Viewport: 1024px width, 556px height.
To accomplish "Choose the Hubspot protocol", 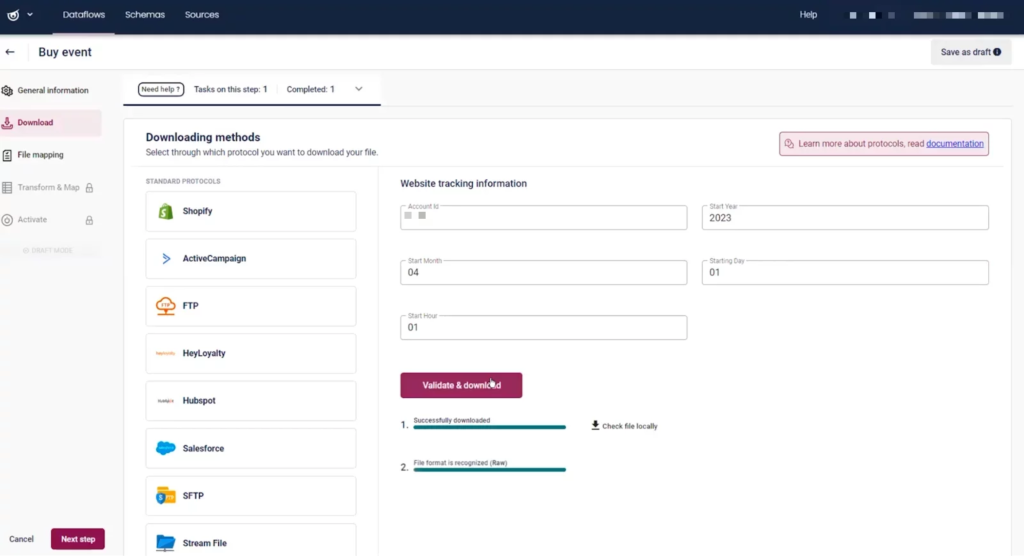I will pyautogui.click(x=251, y=401).
